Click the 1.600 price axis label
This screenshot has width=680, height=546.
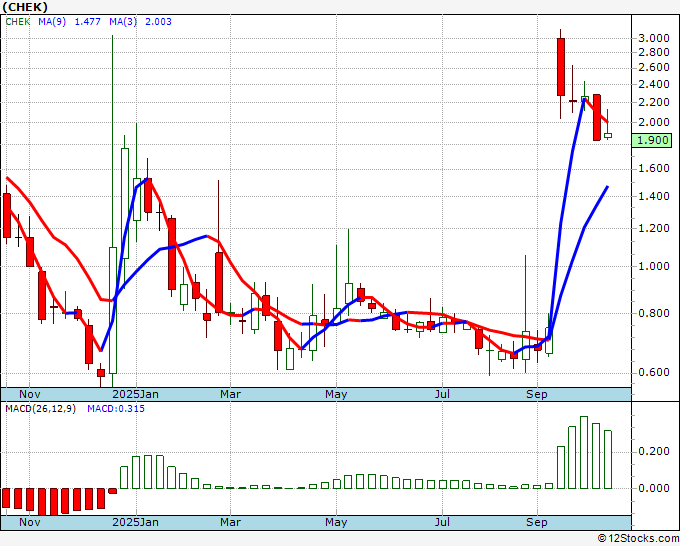coord(654,169)
